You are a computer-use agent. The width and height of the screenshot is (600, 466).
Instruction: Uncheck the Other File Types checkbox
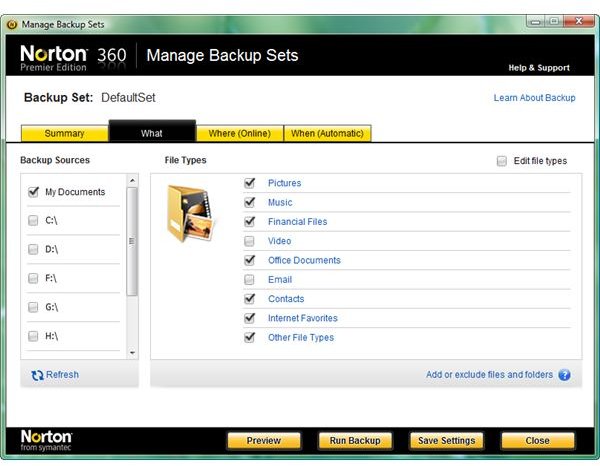[249, 337]
